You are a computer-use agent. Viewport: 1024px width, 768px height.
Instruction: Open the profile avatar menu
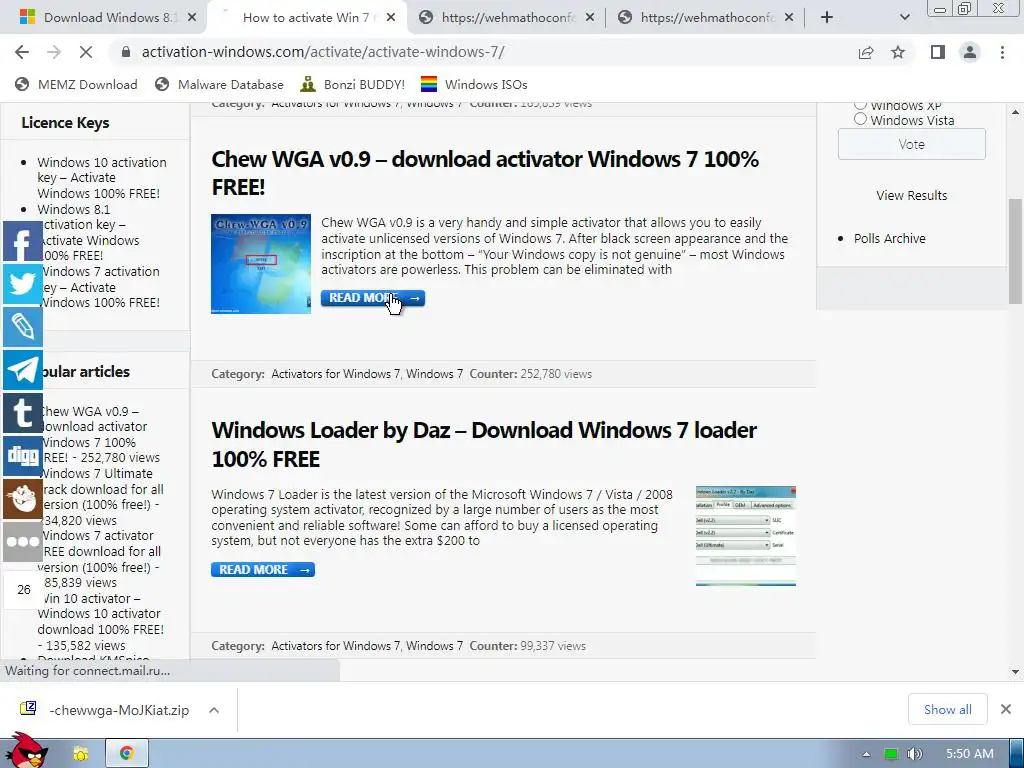[970, 52]
